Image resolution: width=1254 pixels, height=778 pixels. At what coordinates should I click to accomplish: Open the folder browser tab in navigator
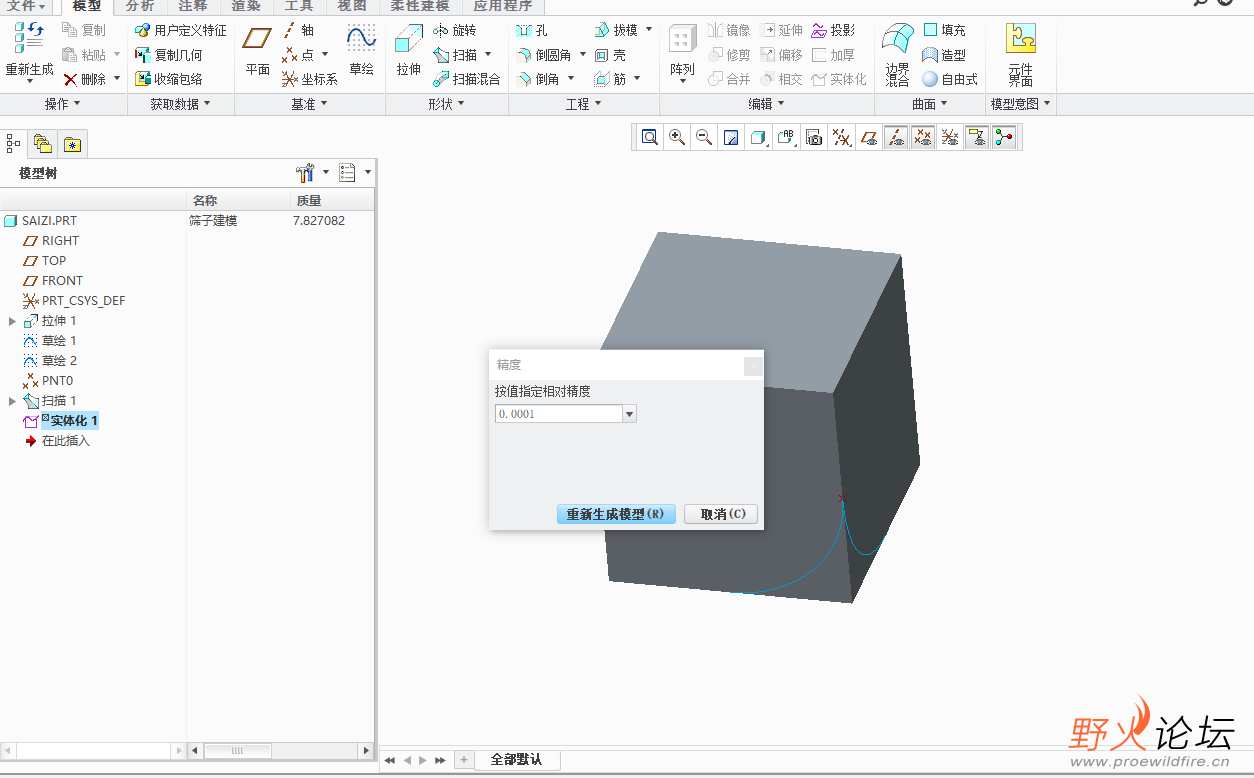pos(42,144)
